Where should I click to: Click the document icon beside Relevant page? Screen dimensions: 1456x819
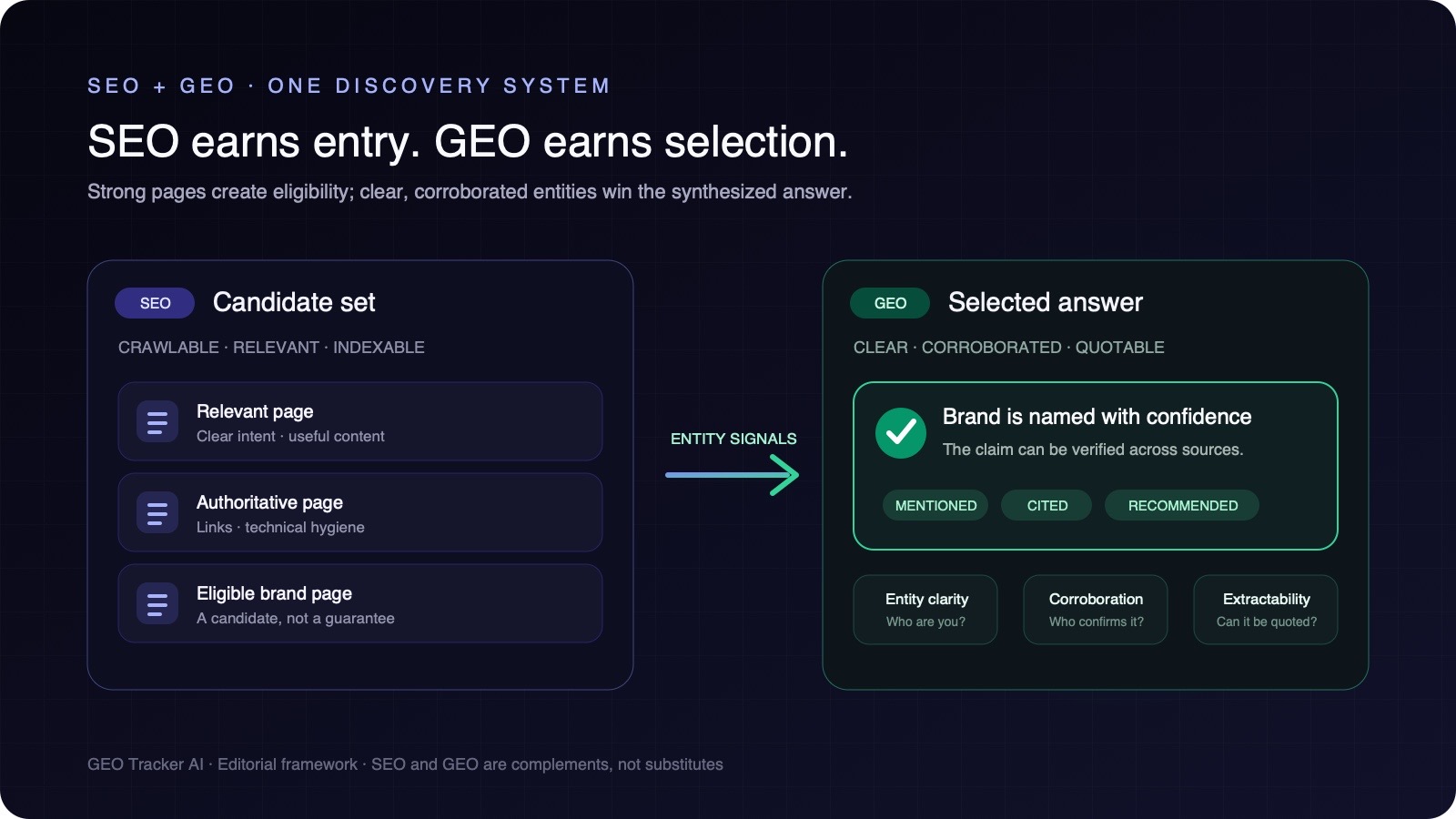pyautogui.click(x=157, y=422)
